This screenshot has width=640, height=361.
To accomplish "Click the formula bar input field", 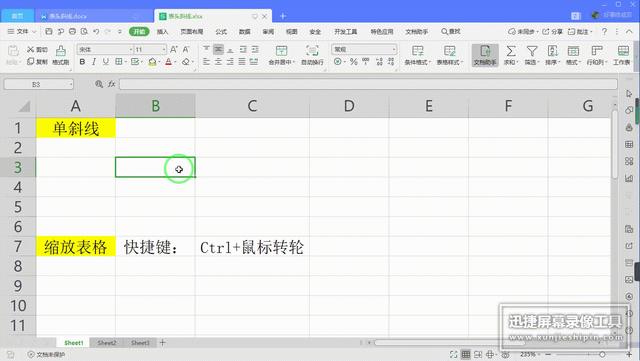I will pyautogui.click(x=368, y=84).
